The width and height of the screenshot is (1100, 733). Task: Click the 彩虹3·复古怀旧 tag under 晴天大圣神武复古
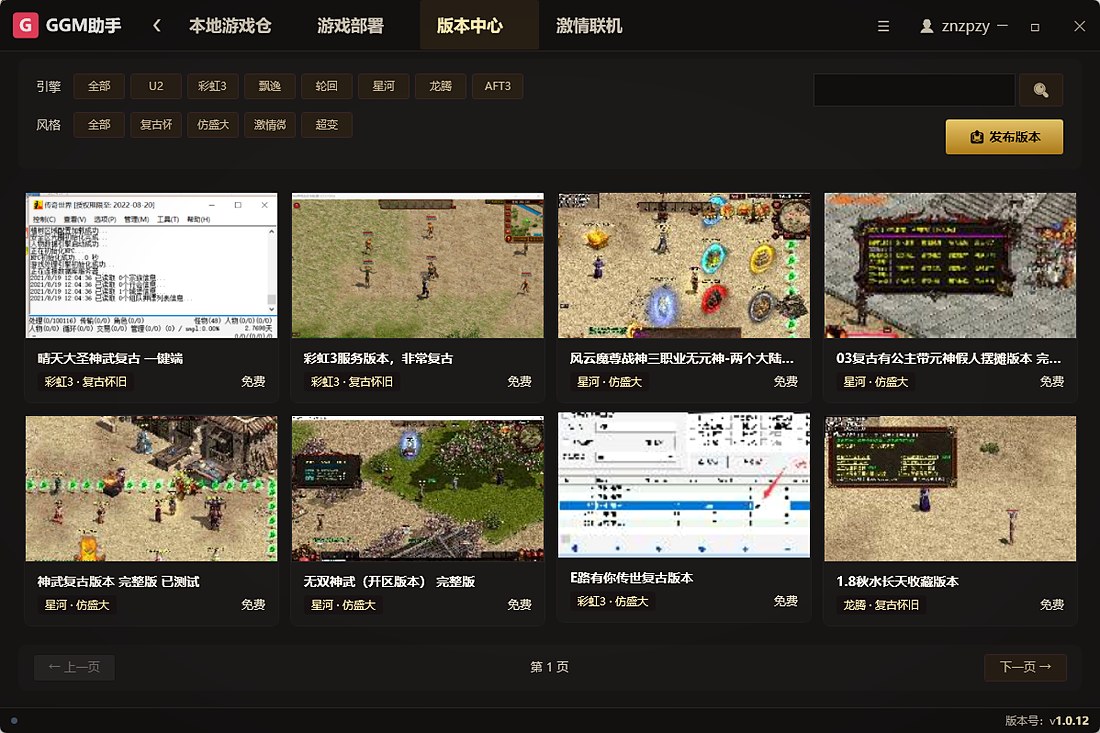point(86,382)
